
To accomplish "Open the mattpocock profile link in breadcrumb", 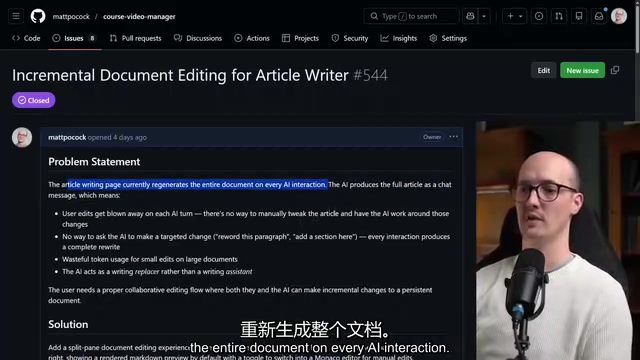I will [x=71, y=17].
